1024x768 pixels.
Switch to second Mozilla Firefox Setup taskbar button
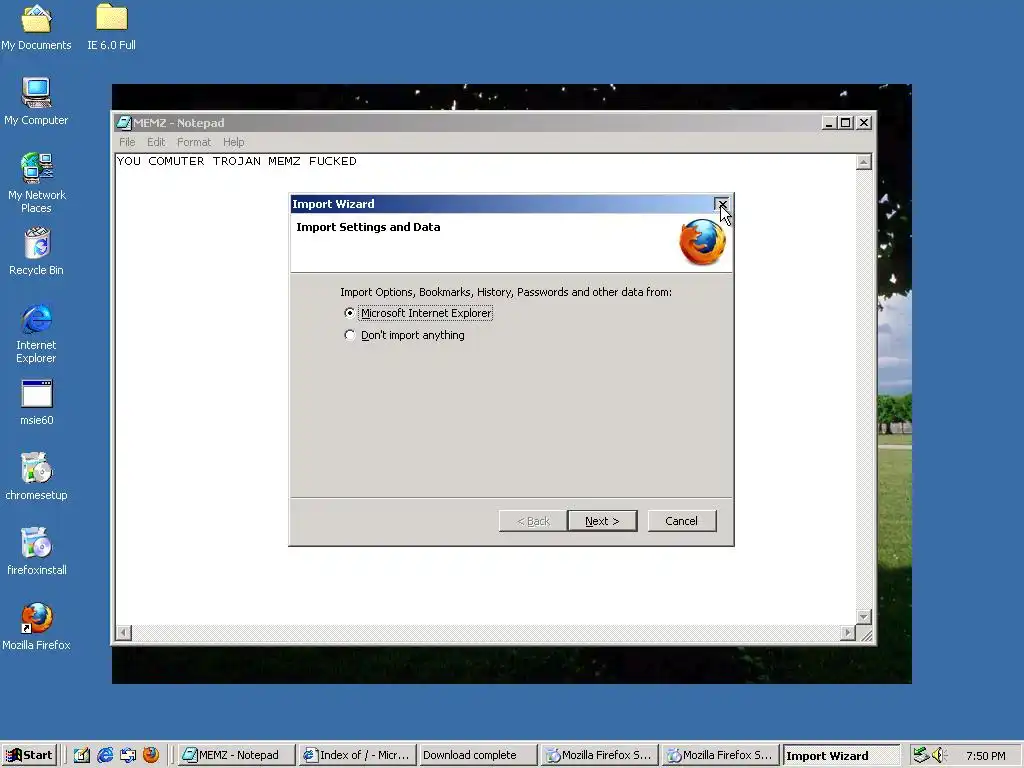tap(720, 755)
